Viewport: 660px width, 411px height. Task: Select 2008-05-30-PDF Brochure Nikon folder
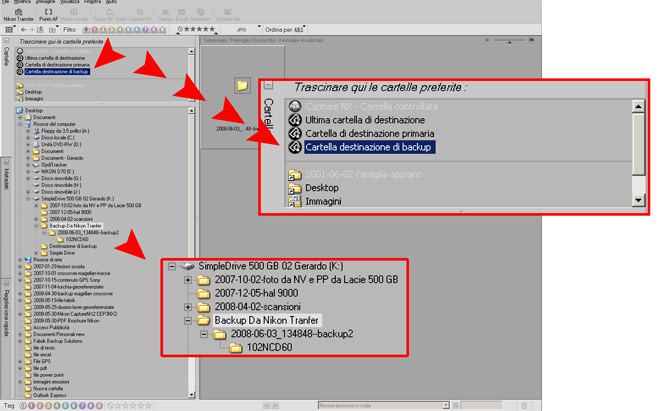point(66,321)
